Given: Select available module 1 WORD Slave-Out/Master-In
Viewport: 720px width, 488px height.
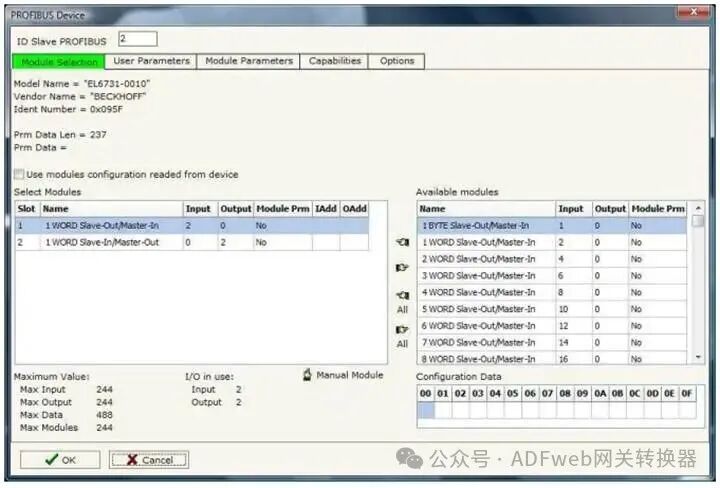Looking at the screenshot, I should 552,242.
